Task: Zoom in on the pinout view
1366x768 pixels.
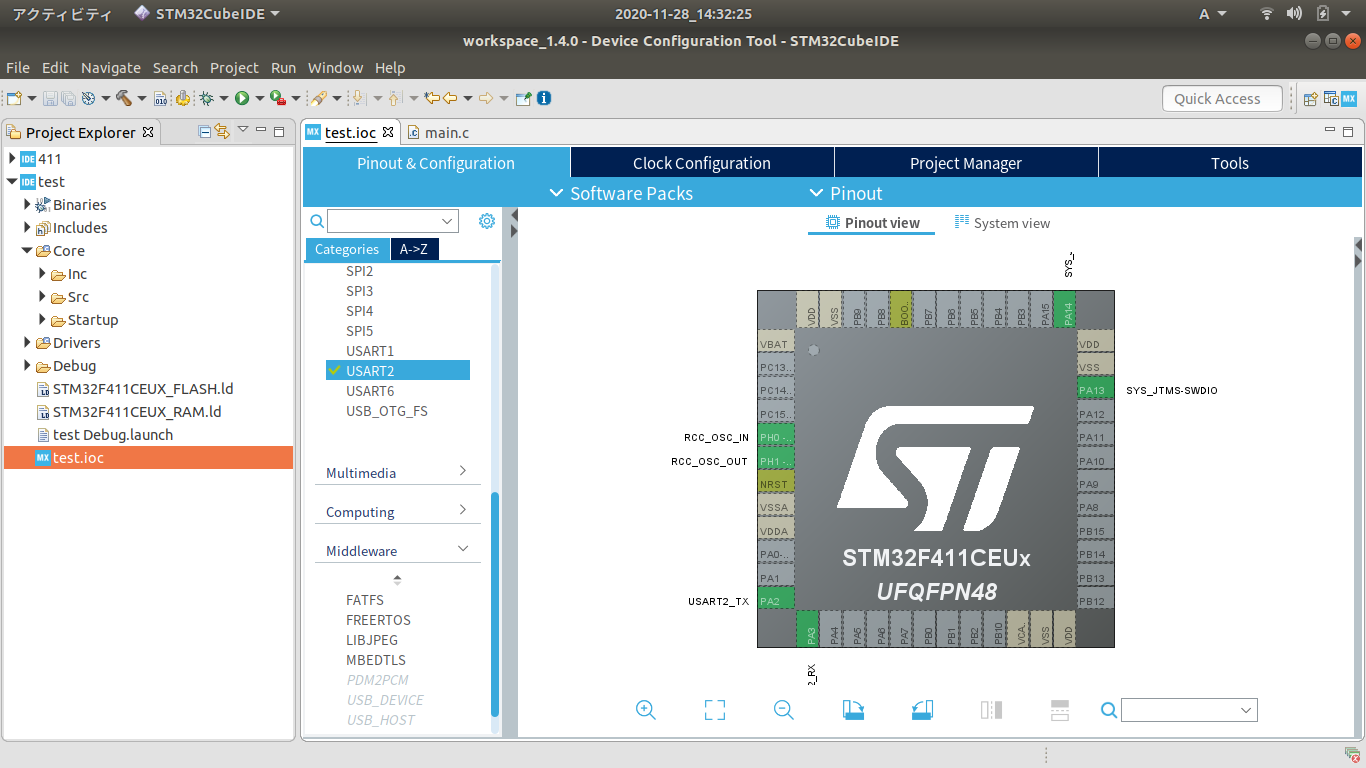Action: [x=645, y=709]
